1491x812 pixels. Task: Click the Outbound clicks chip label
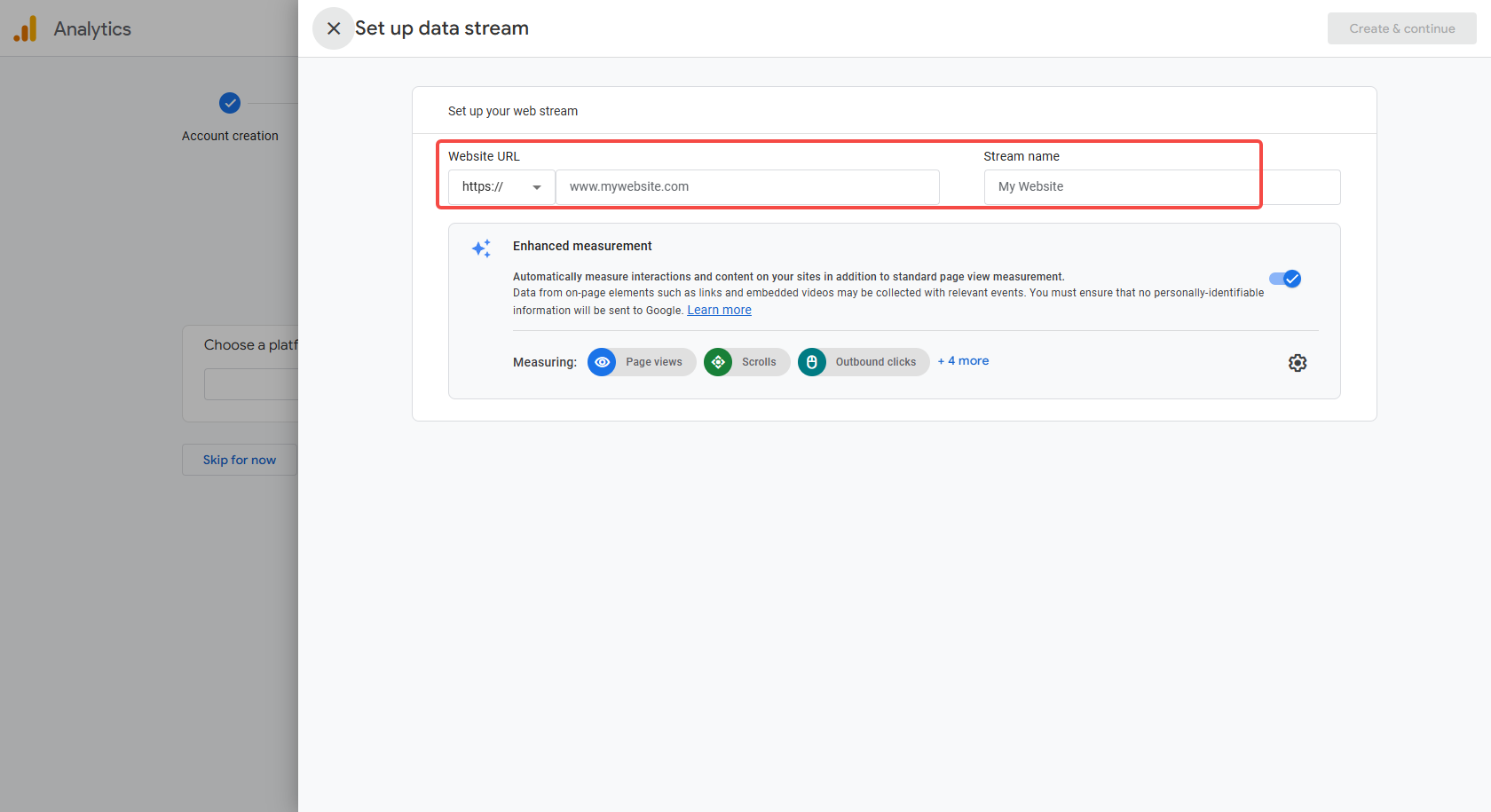pos(876,362)
